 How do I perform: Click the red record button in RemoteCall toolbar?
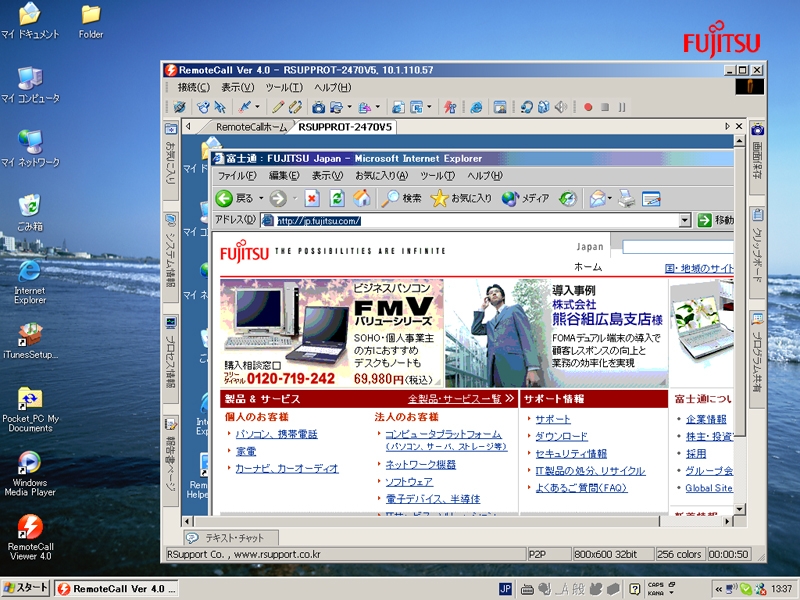(588, 107)
